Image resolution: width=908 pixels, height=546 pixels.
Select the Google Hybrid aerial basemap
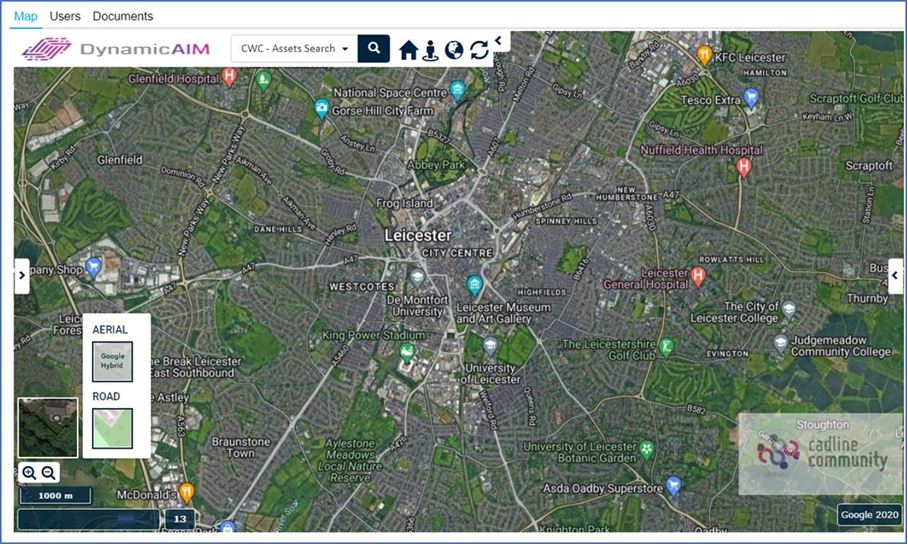(x=112, y=361)
